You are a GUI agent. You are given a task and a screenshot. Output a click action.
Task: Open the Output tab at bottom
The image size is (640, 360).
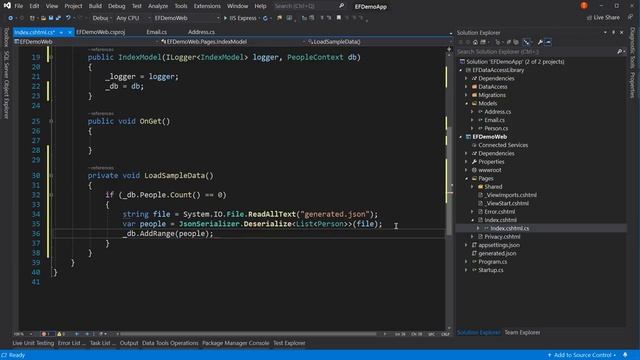(x=129, y=343)
